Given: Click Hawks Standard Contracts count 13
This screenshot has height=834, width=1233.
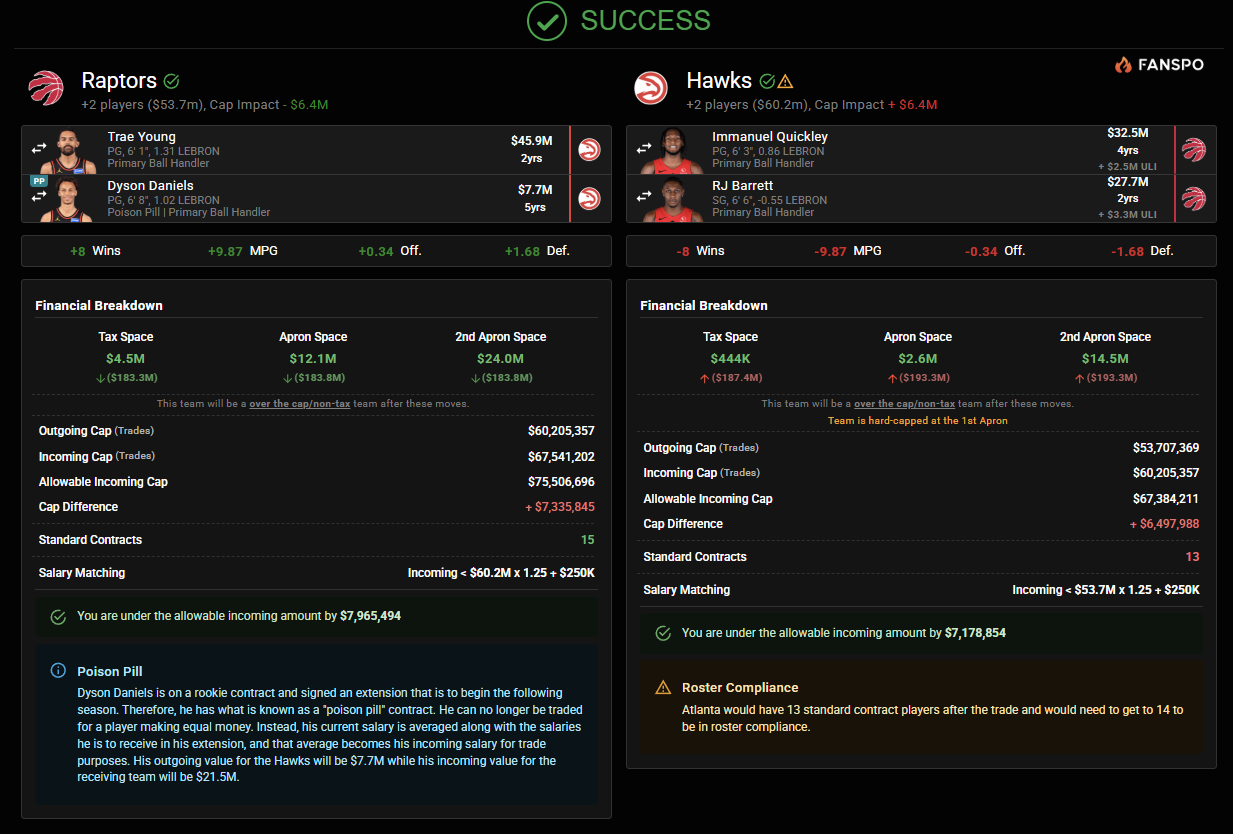Looking at the screenshot, I should (x=1193, y=557).
